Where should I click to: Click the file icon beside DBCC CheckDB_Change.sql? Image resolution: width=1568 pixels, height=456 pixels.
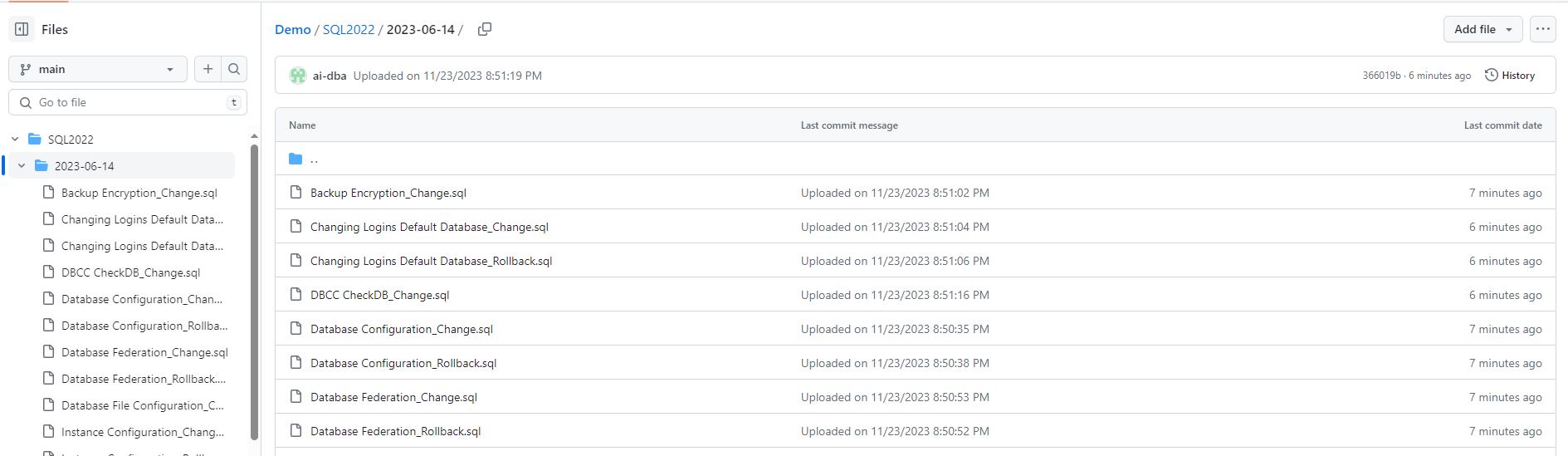pos(296,295)
